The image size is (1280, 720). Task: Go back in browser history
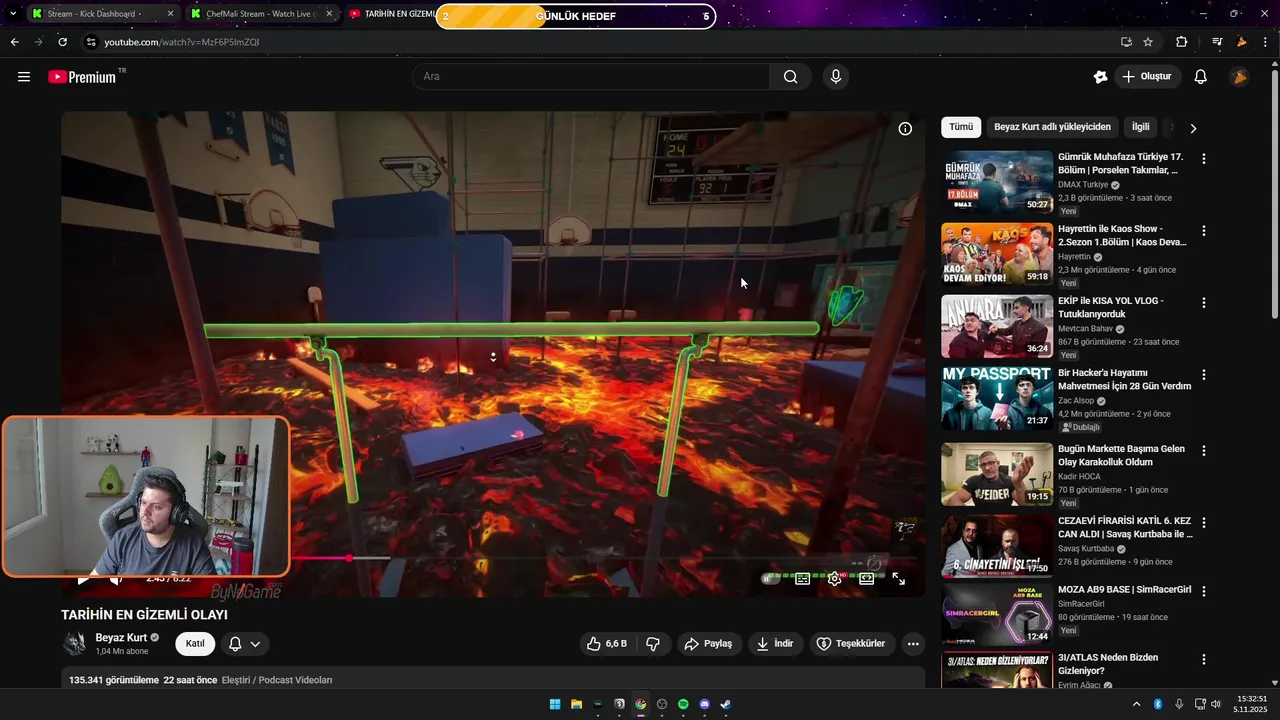point(15,42)
